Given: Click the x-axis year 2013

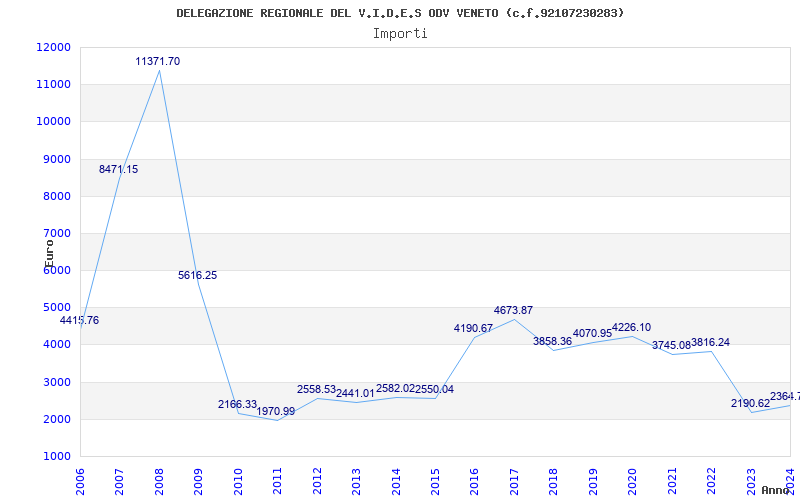Looking at the screenshot, I should [x=356, y=480].
